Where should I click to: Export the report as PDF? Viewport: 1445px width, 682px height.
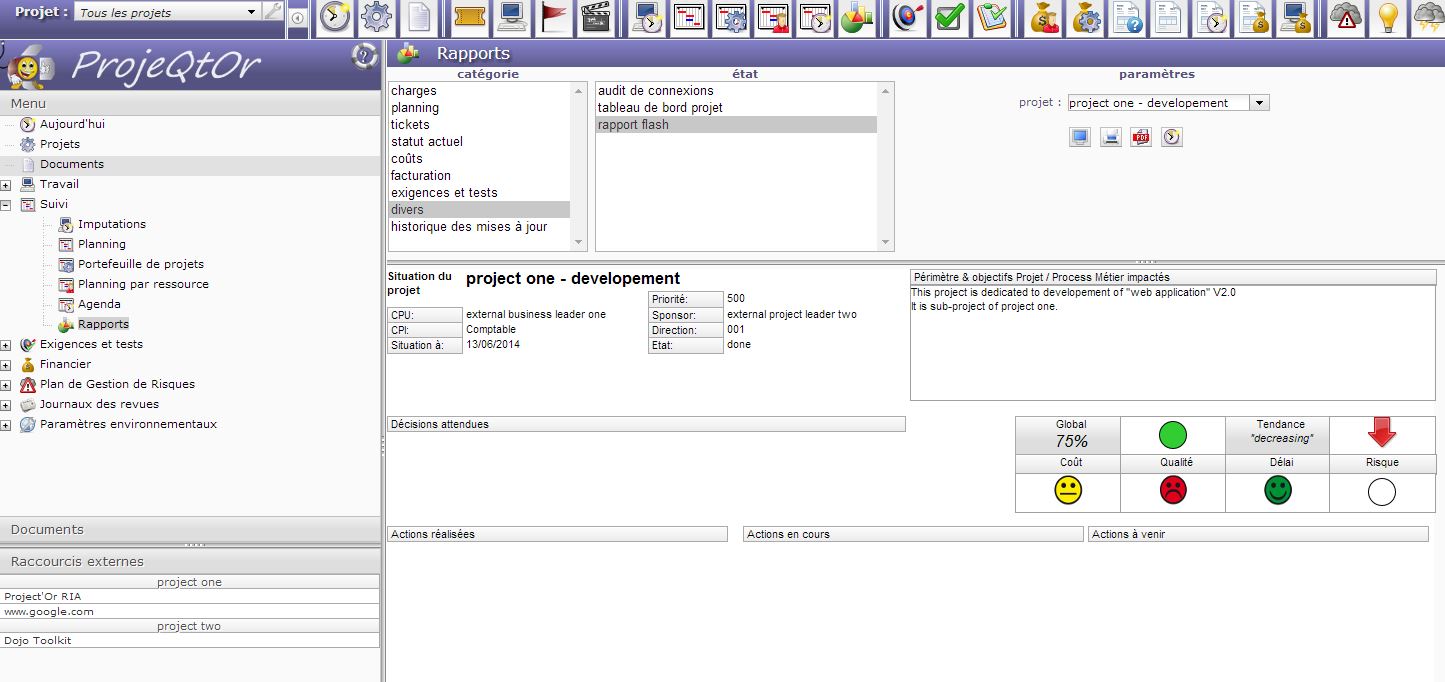click(1141, 137)
